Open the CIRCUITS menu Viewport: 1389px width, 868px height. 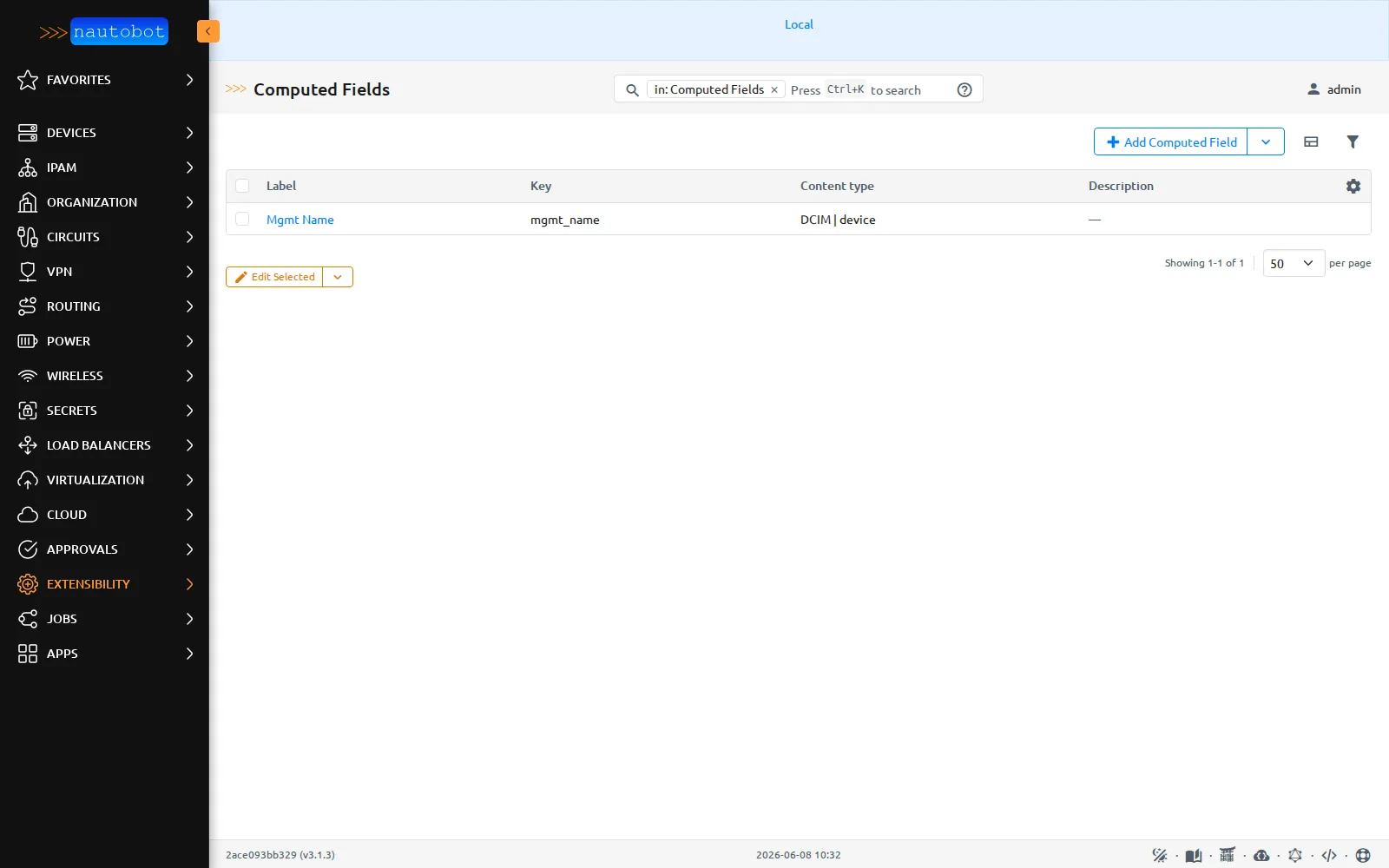[x=104, y=237]
